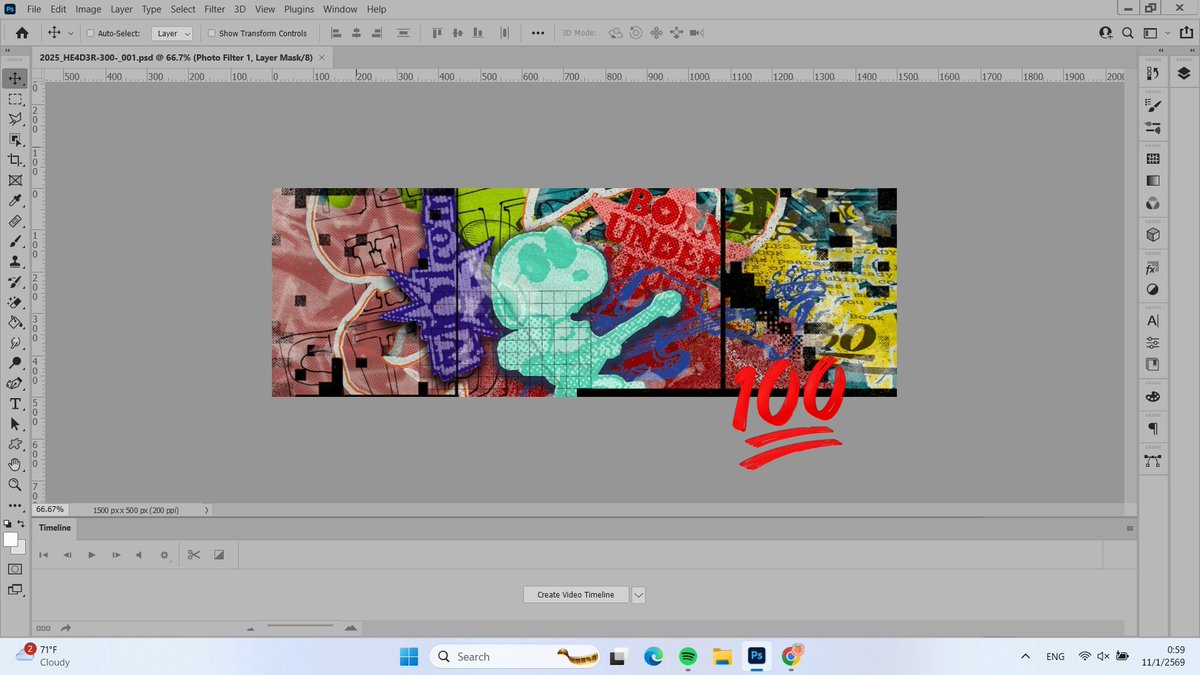The image size is (1200, 675).
Task: Select the Move tool
Action: pos(15,78)
